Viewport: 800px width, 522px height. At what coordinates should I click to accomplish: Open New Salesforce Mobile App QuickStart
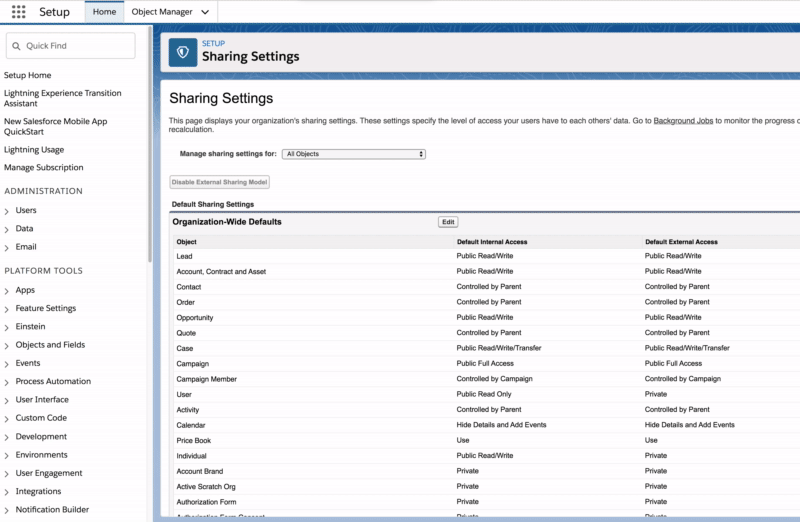coord(55,126)
